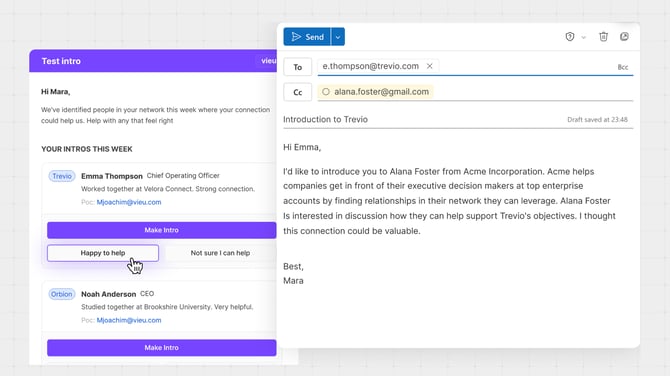
Task: Open the Cc recipients picker
Action: (297, 92)
